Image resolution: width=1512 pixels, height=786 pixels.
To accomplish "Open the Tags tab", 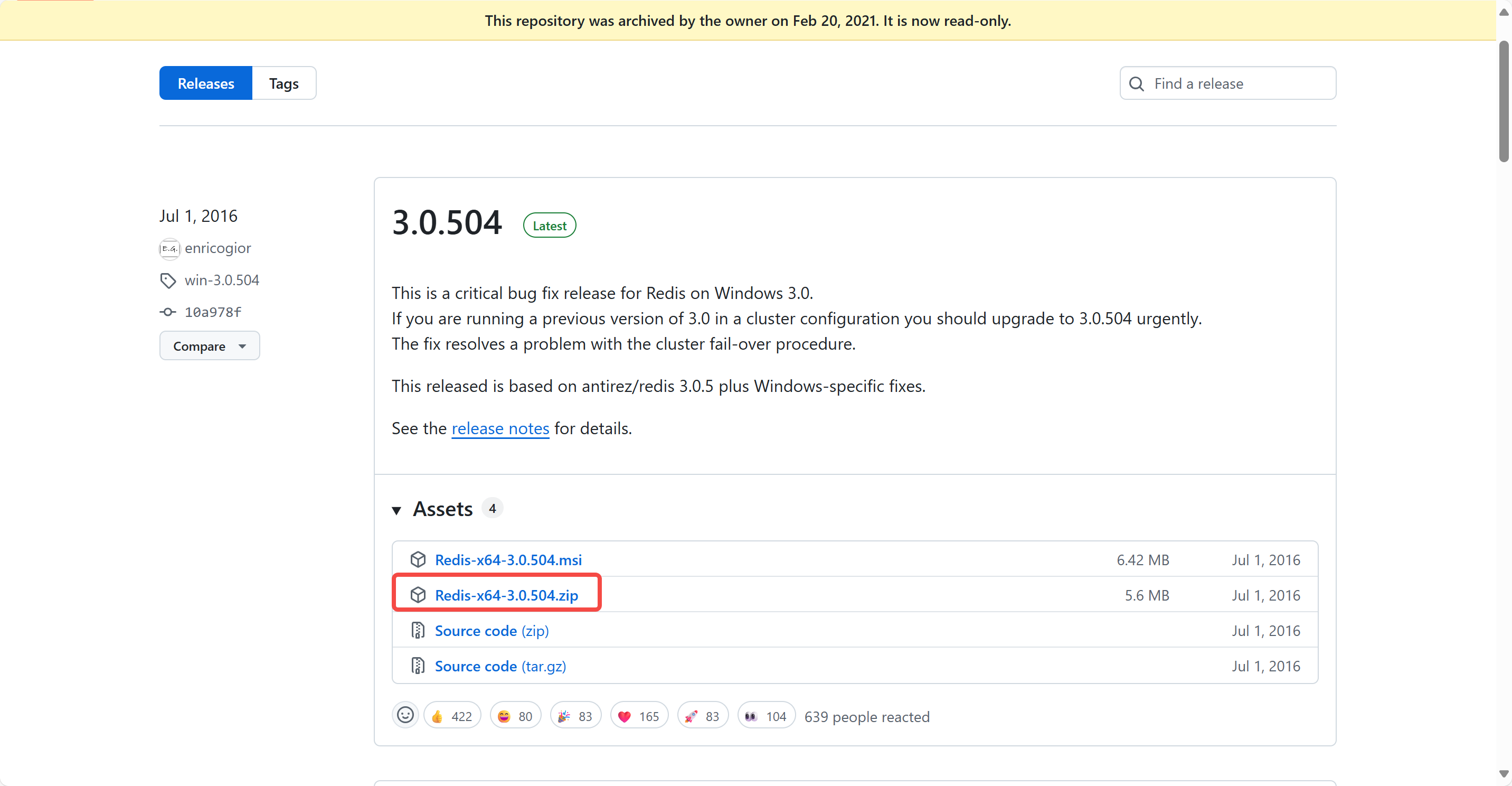I will point(284,83).
